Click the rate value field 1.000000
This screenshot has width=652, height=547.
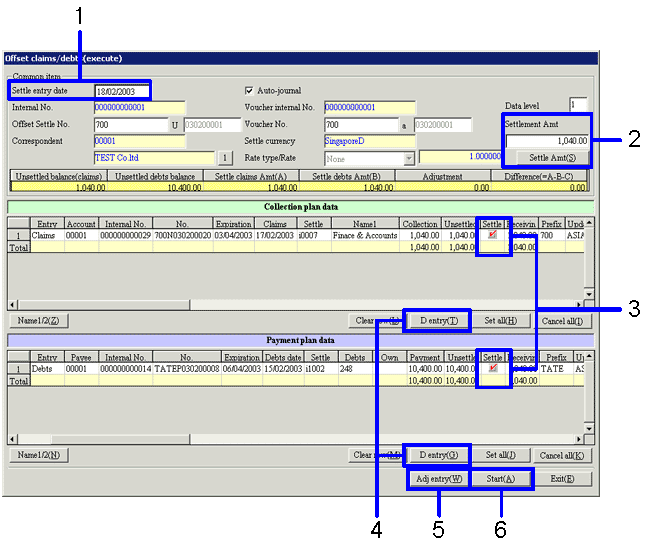click(460, 156)
